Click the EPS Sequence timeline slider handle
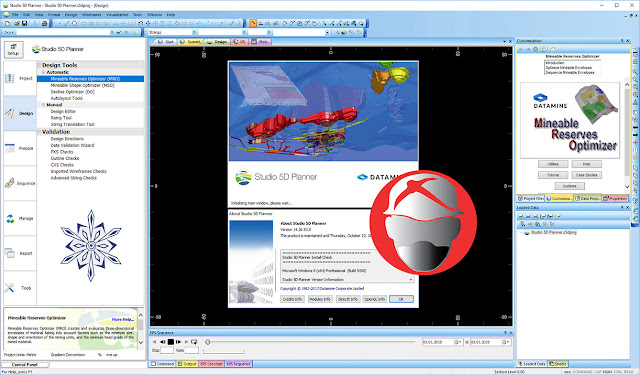The height and width of the screenshot is (375, 640). pyautogui.click(x=208, y=342)
